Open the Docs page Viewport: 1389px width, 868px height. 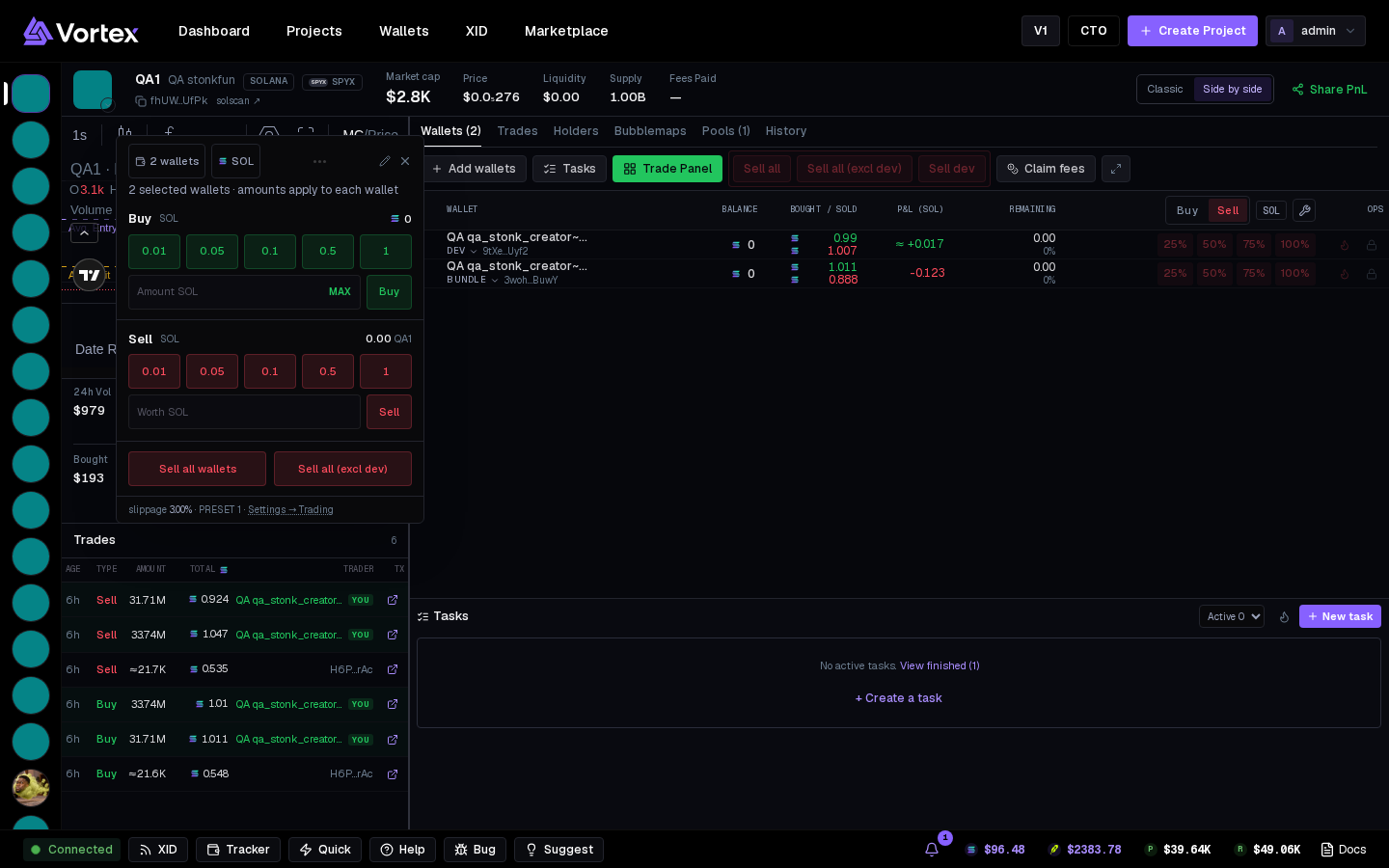(x=1344, y=850)
